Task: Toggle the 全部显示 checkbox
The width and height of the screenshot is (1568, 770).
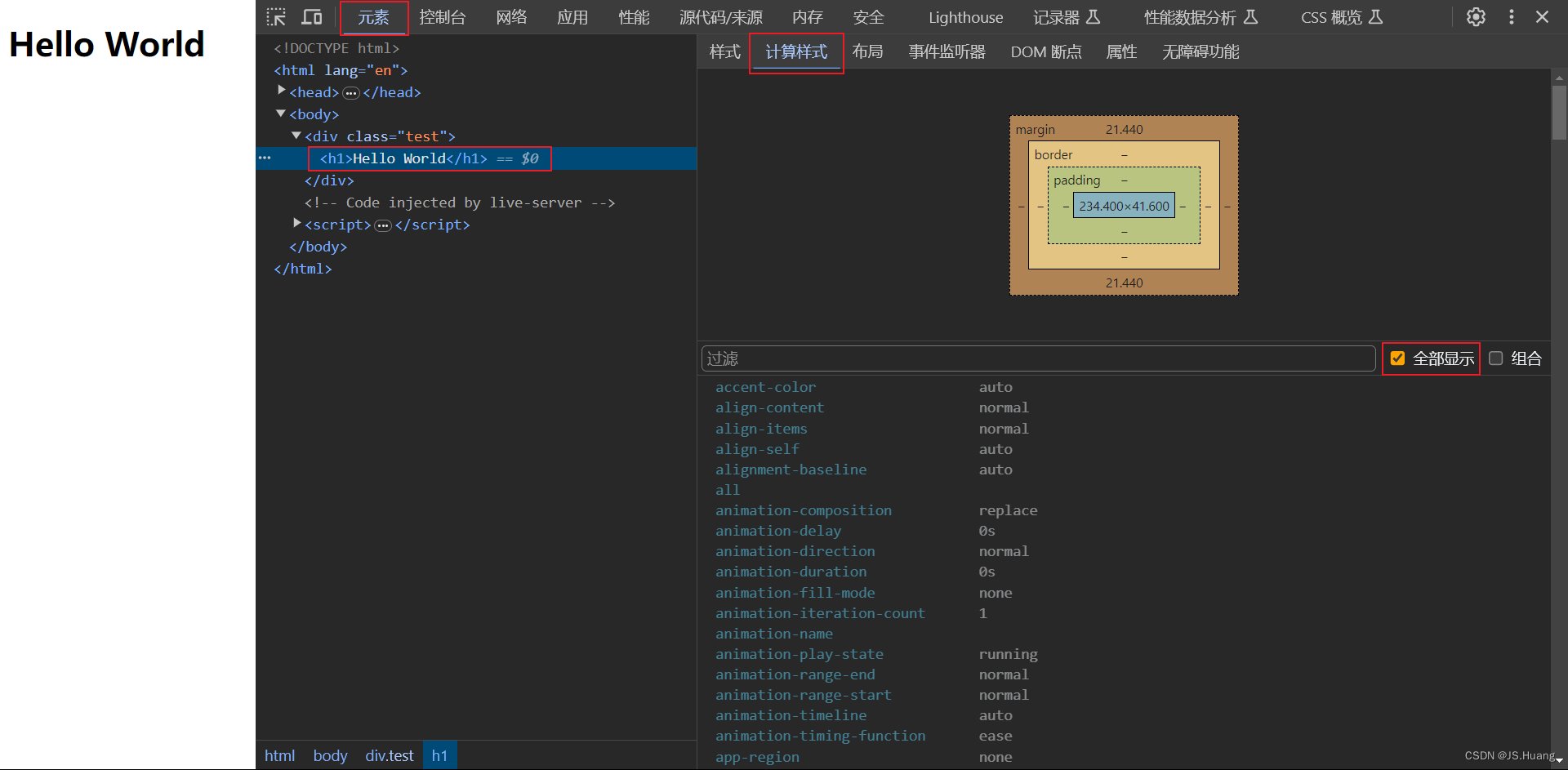Action: (1397, 358)
